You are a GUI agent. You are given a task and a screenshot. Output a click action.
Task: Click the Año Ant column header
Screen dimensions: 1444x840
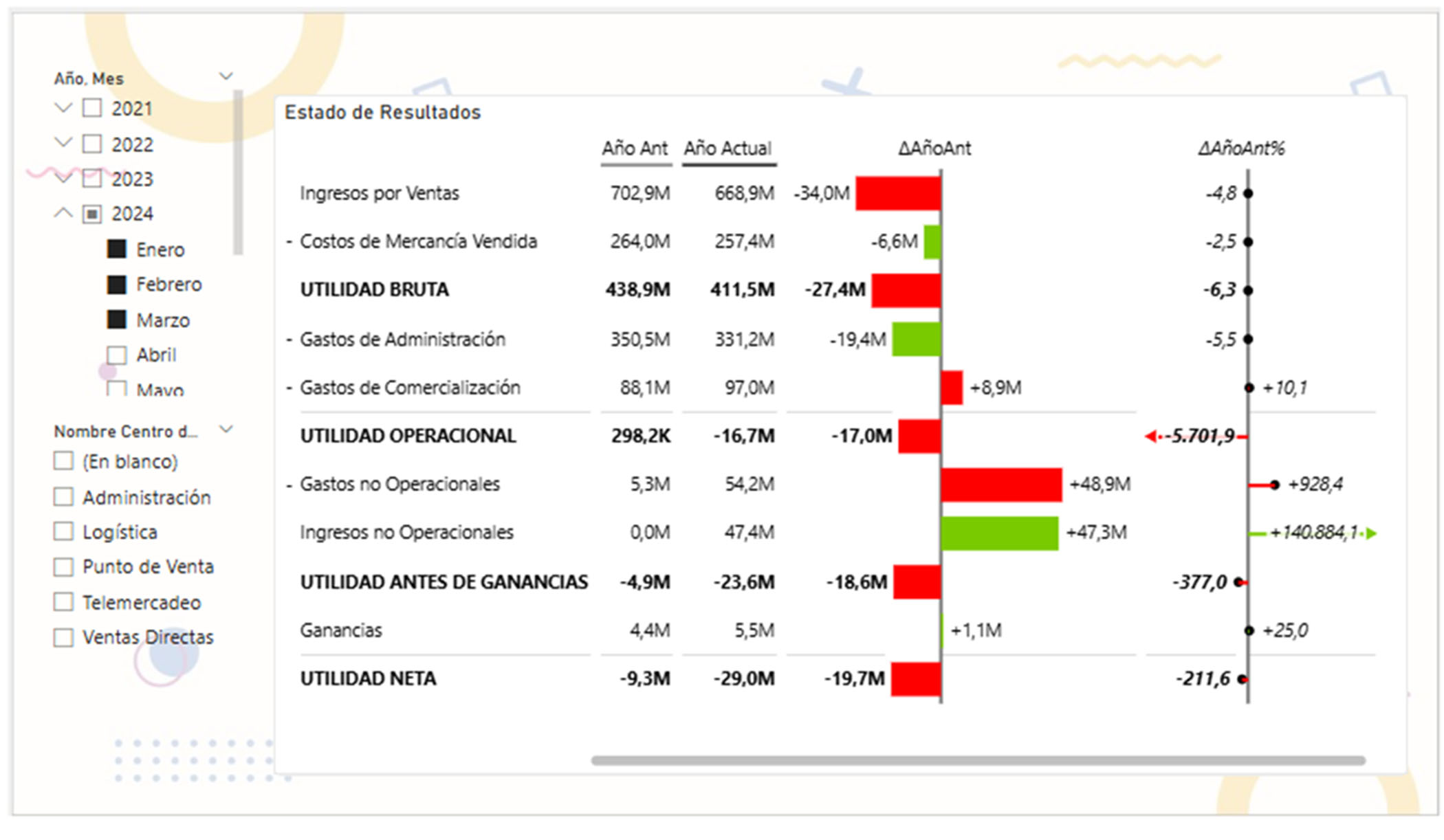635,148
